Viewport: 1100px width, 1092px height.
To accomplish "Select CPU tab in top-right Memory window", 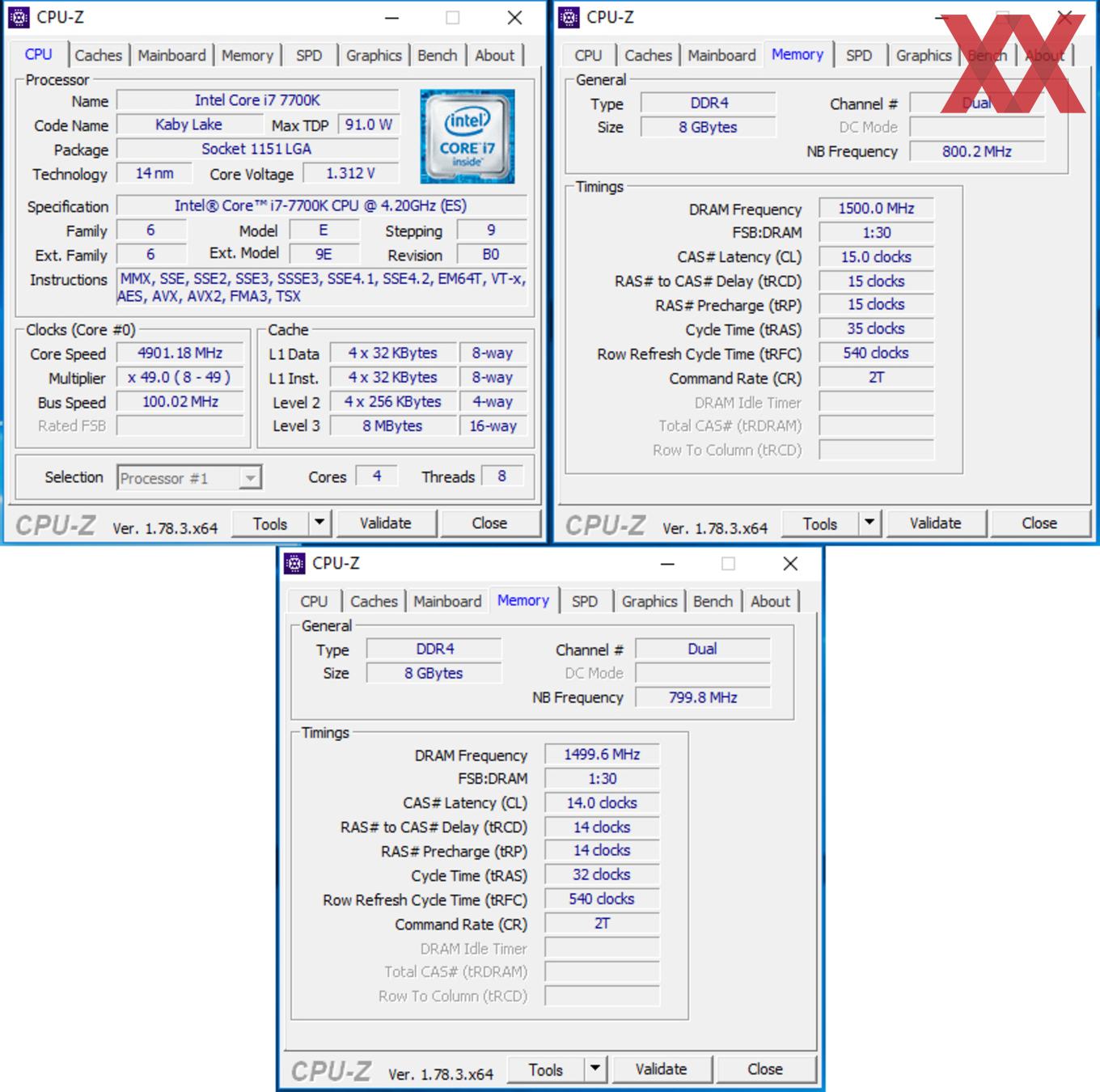I will pyautogui.click(x=588, y=55).
